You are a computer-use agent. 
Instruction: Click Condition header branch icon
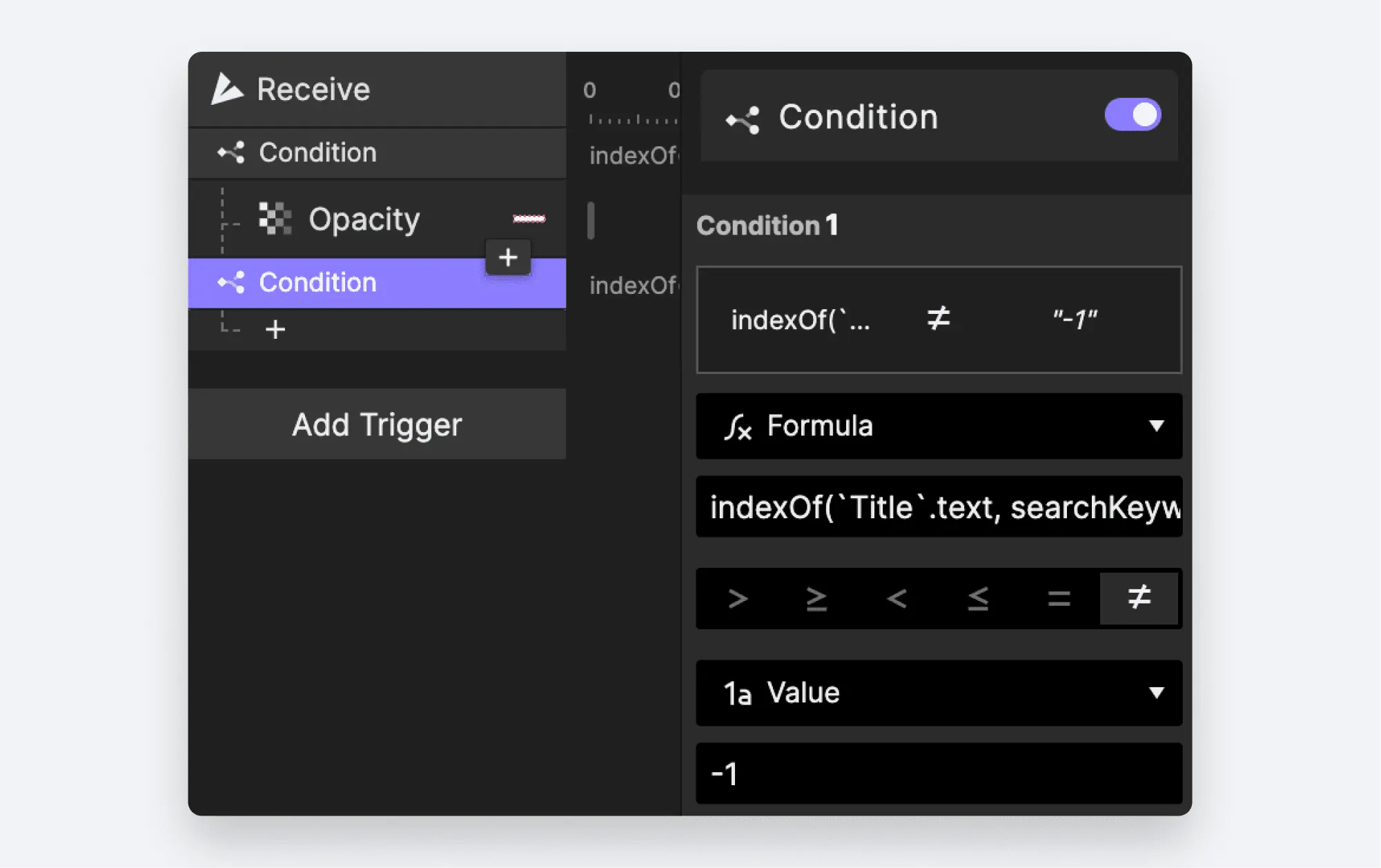(x=743, y=119)
